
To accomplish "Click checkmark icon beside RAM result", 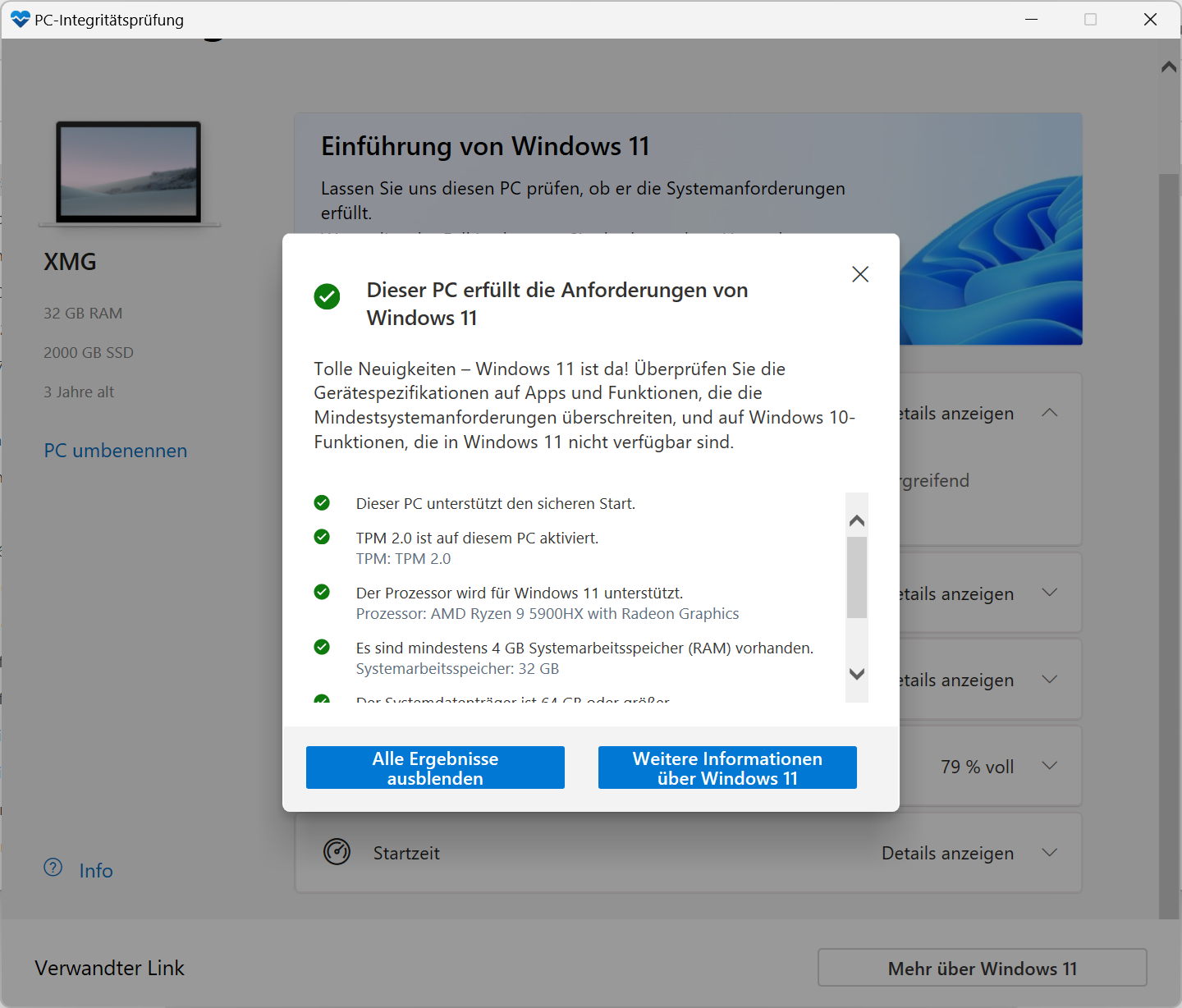I will coord(322,647).
